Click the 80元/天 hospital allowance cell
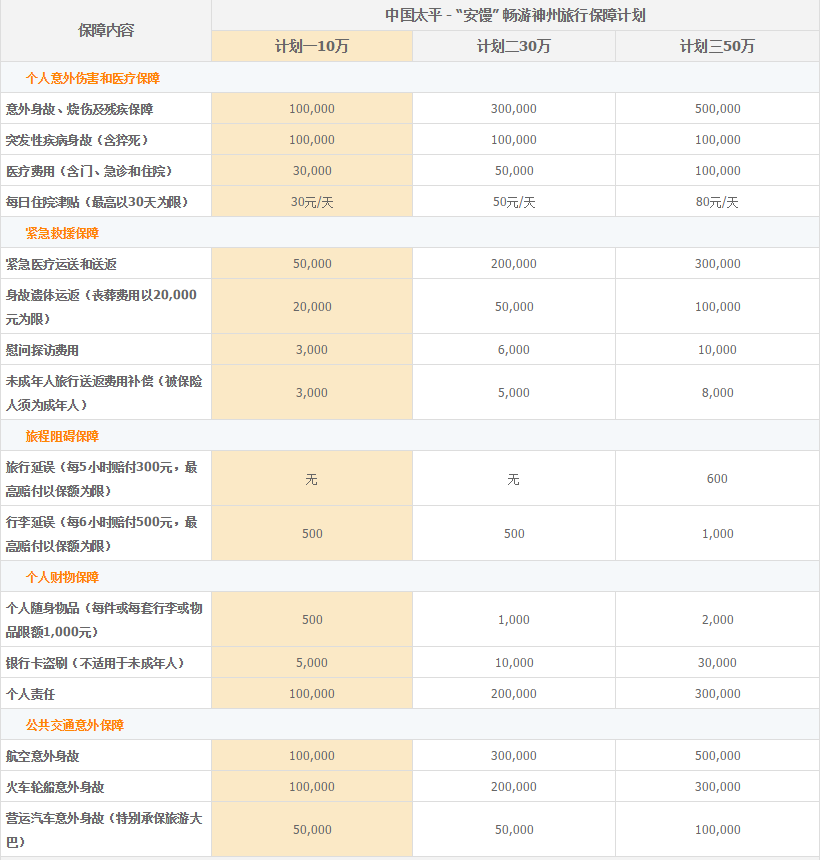The width and height of the screenshot is (821, 860). (717, 202)
